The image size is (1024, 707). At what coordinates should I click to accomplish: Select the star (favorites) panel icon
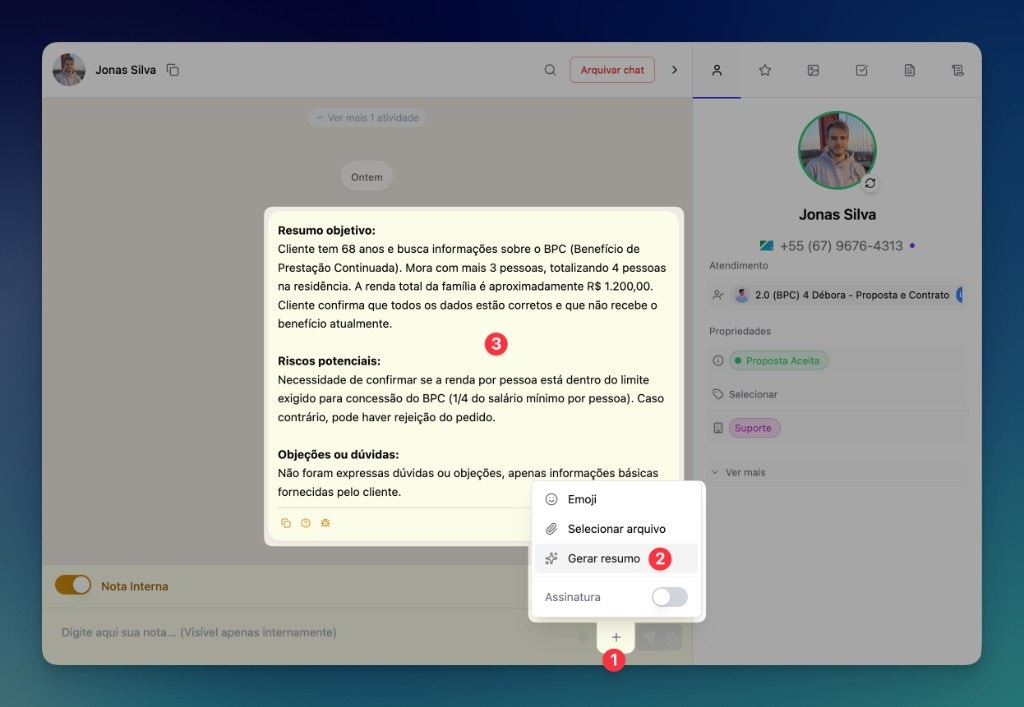764,70
